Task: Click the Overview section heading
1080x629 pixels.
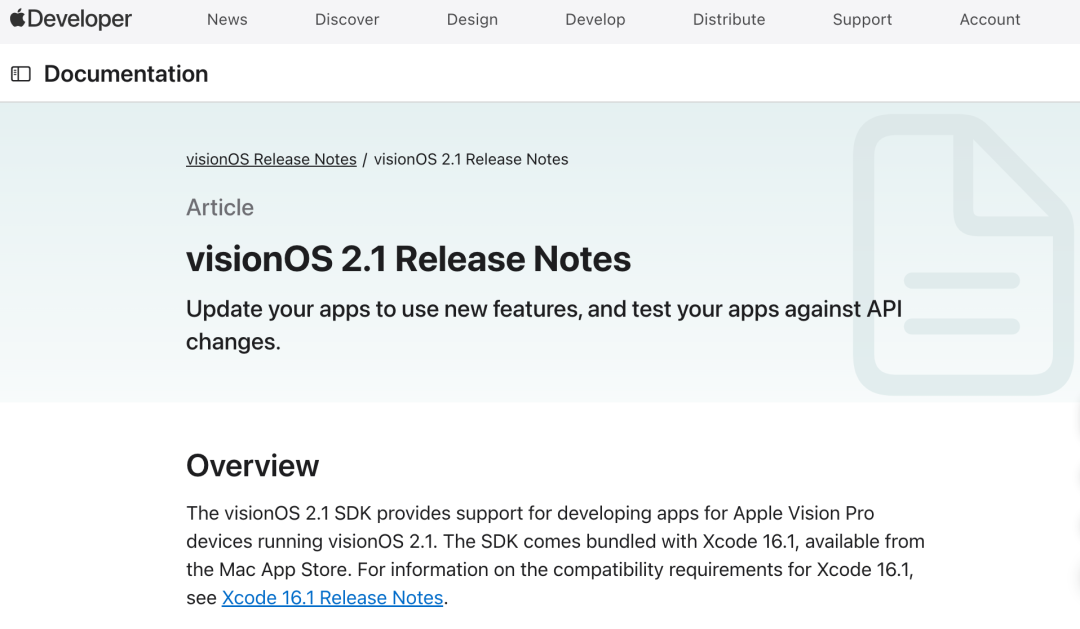Action: pos(252,466)
